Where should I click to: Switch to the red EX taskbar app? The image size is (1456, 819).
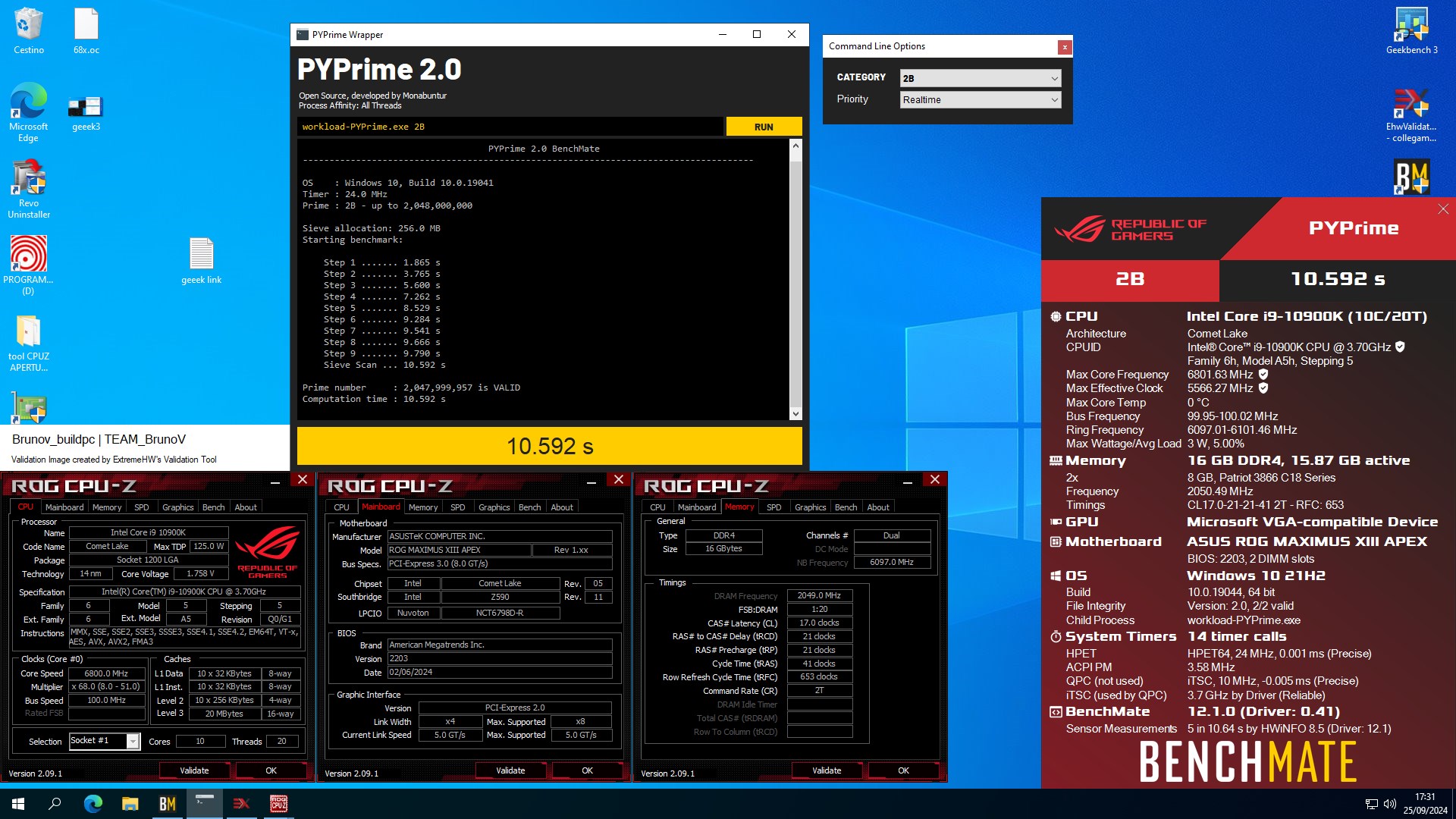(241, 804)
